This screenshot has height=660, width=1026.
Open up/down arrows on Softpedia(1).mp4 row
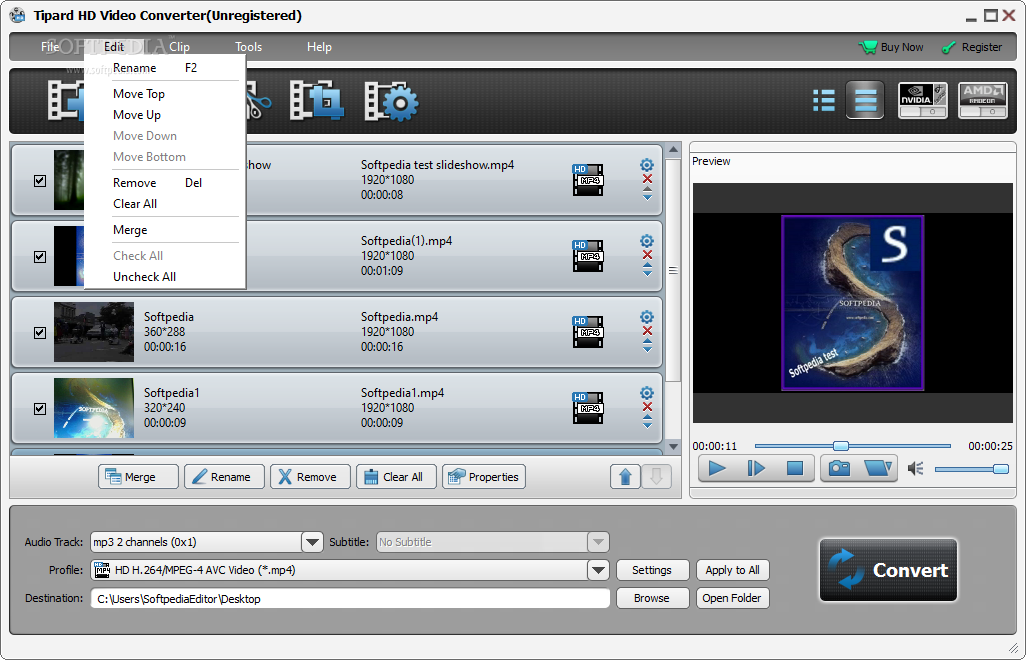(x=647, y=269)
